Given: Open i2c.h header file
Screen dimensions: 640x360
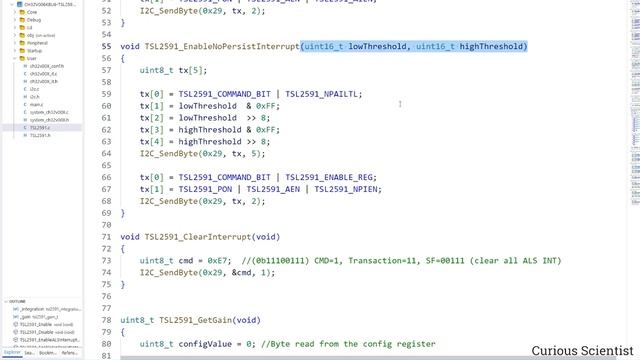Looking at the screenshot, I should [x=34, y=97].
